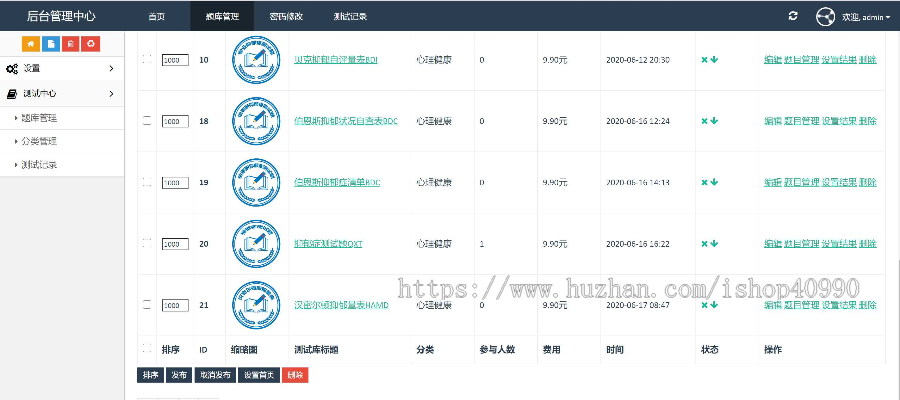Click the red recycle icon button
The width and height of the screenshot is (900, 400).
[91, 44]
